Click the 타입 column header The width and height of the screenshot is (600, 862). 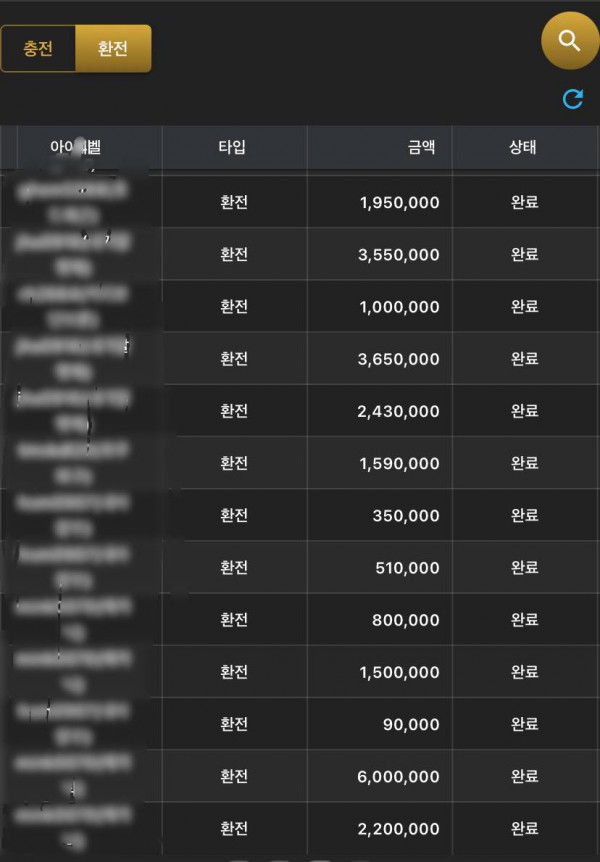233,148
